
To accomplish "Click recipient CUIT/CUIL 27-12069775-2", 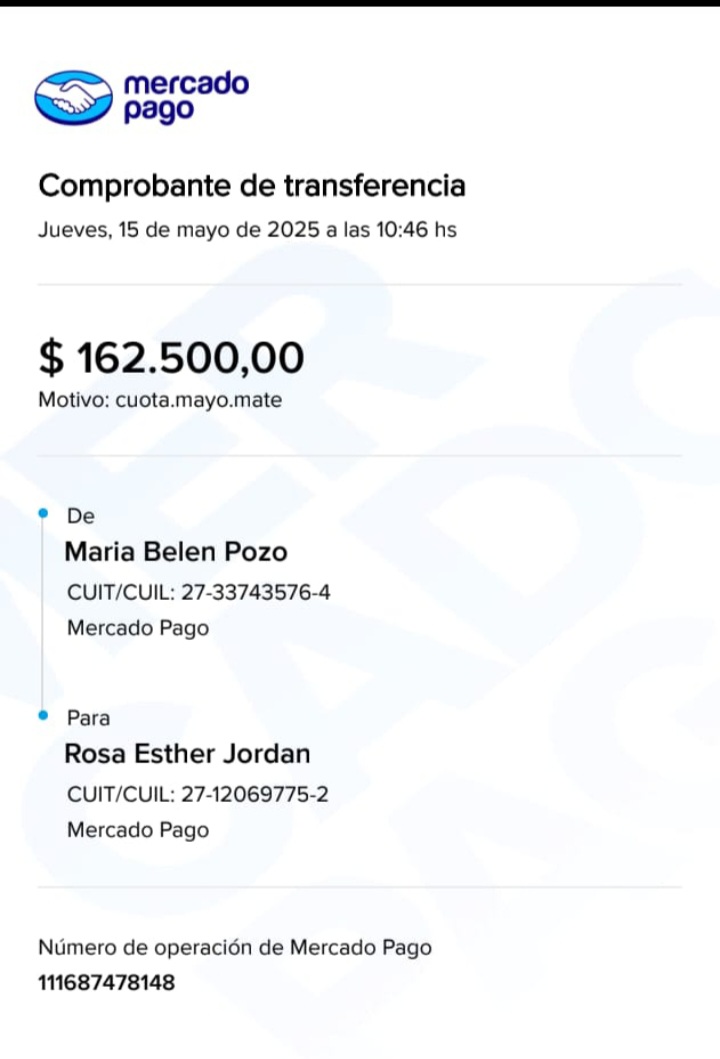I will (x=198, y=795).
